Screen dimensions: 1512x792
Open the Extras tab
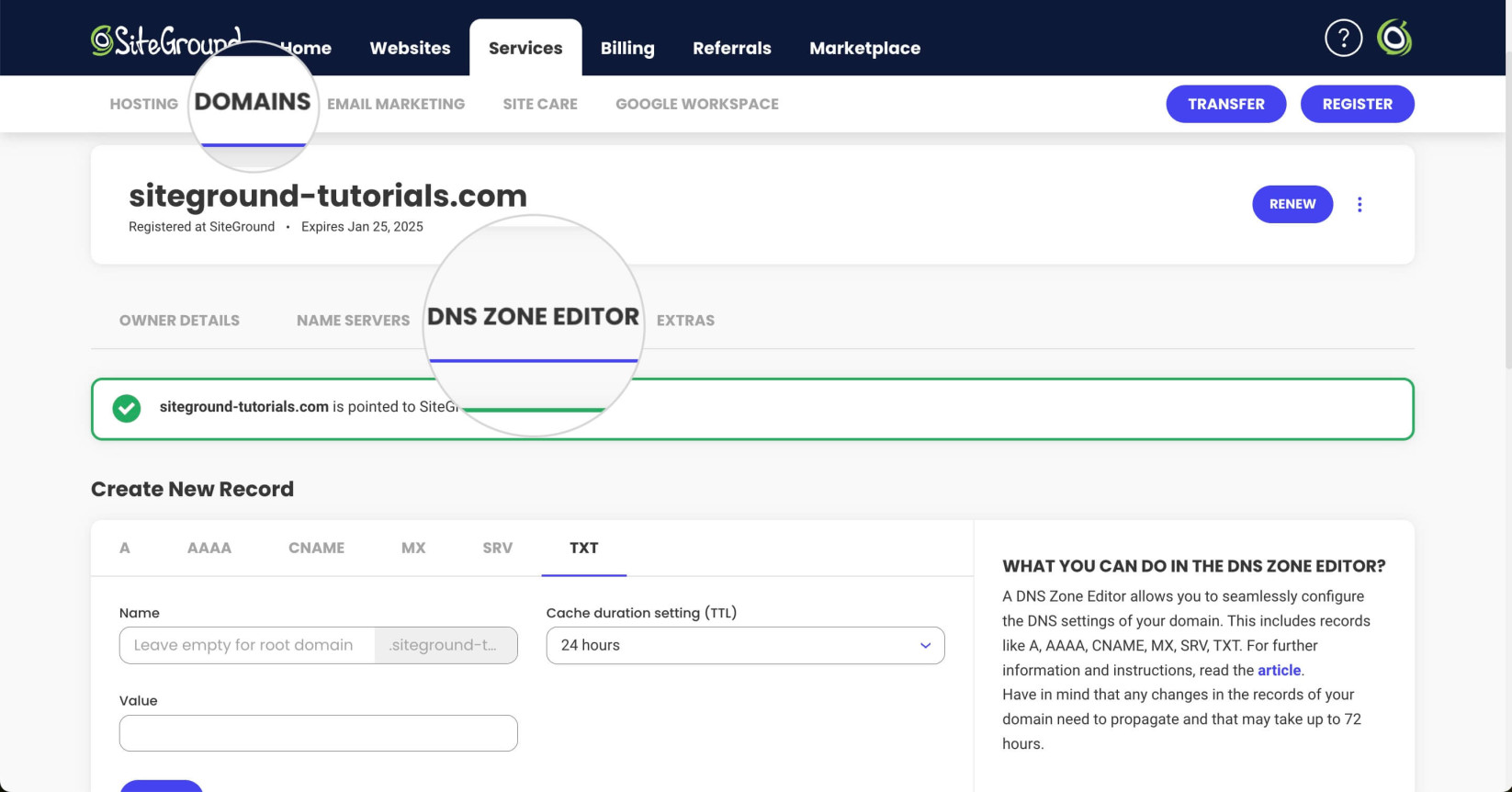[x=685, y=321]
